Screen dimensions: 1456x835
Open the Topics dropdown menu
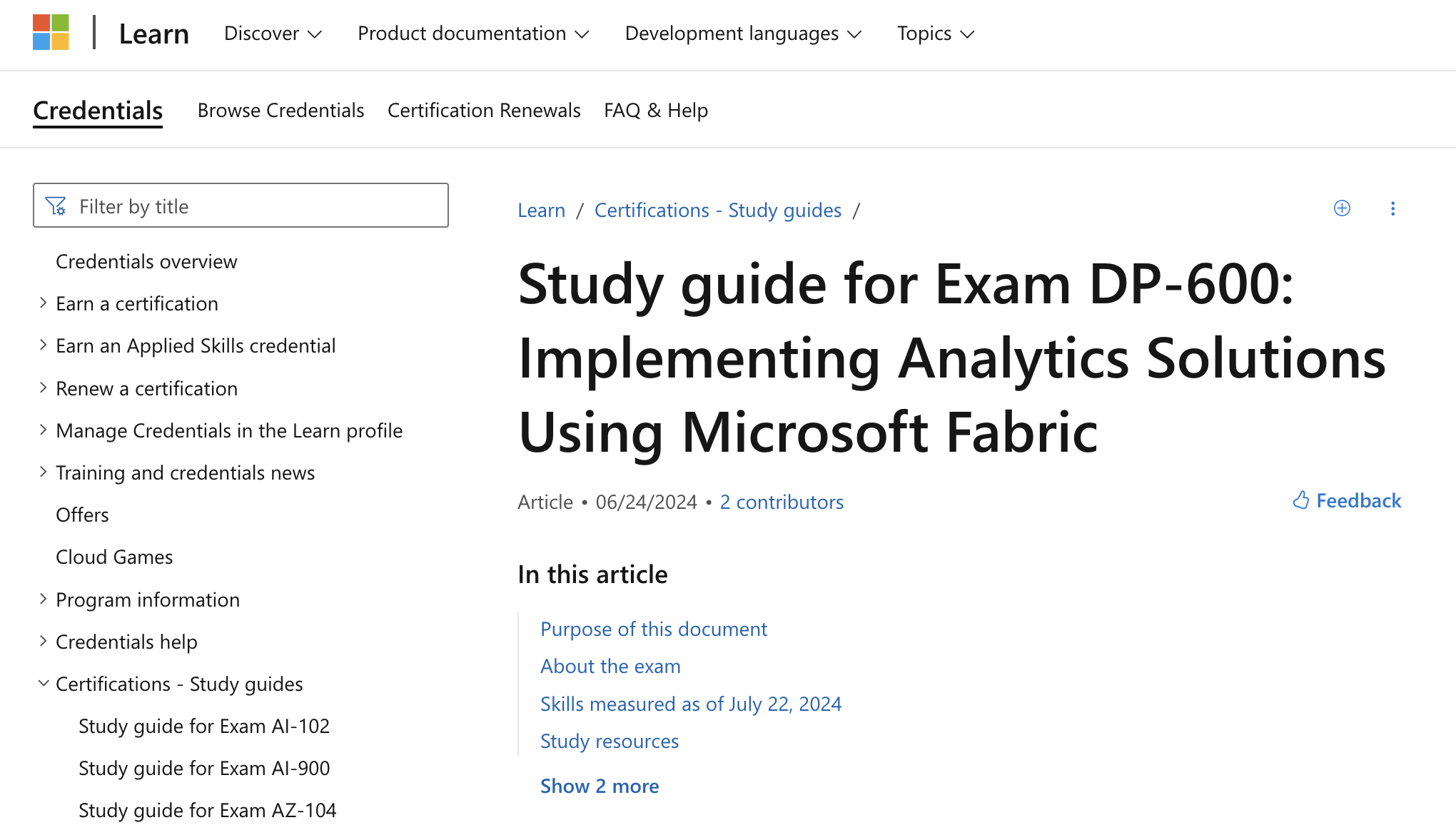[x=936, y=34]
